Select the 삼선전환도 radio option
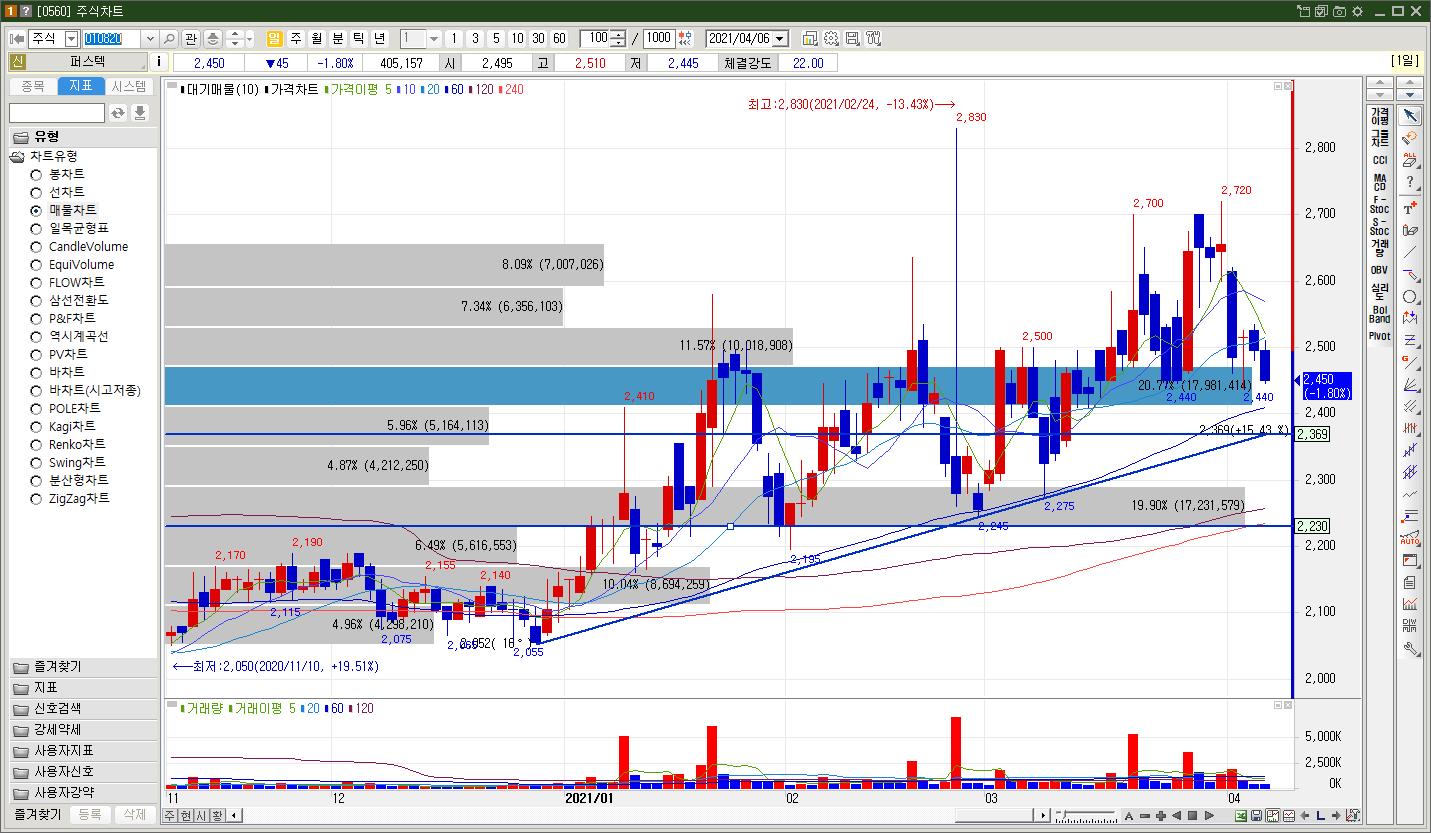Screen dimensions: 1431x833 click(x=36, y=301)
